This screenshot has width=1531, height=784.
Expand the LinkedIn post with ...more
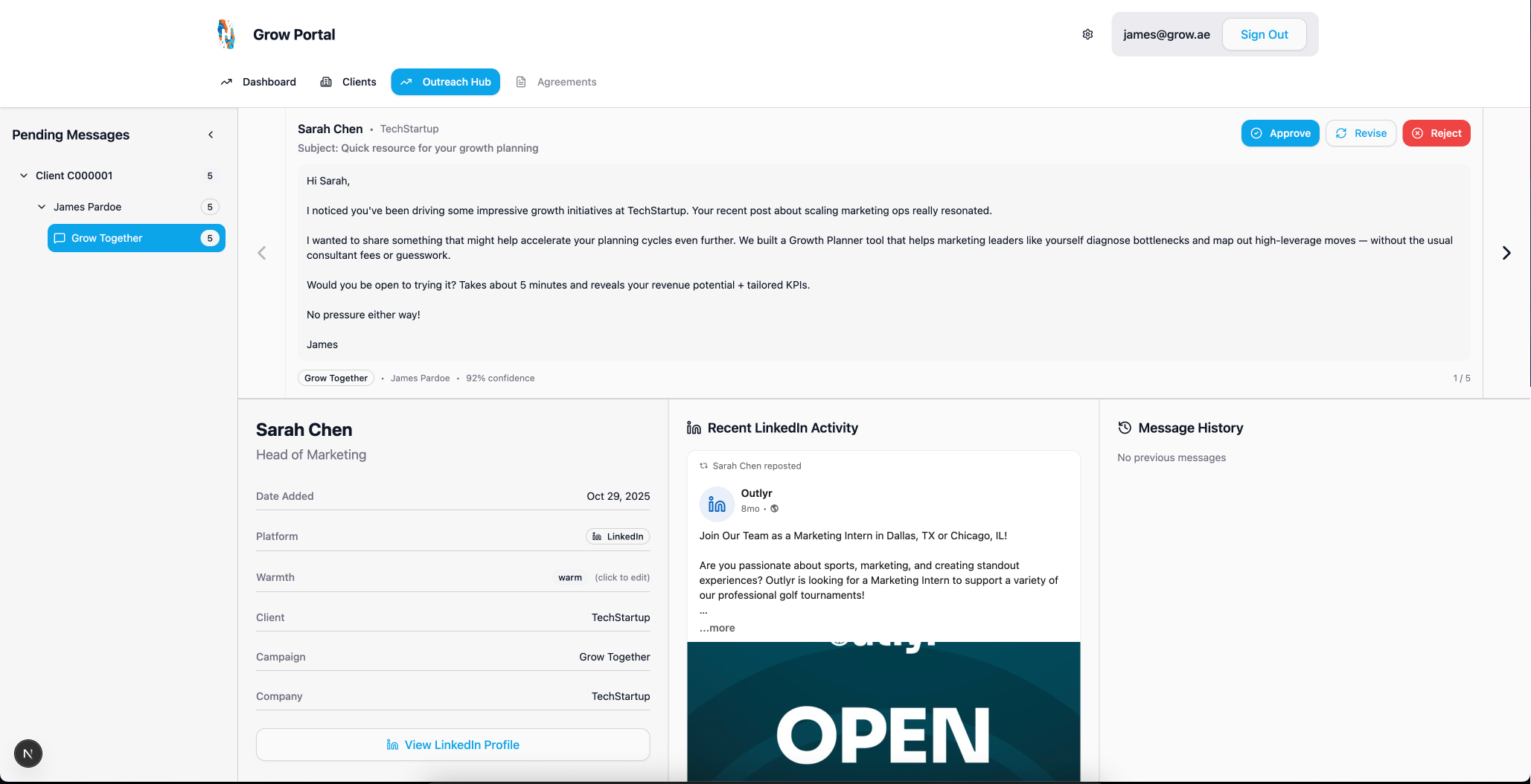[x=717, y=628]
